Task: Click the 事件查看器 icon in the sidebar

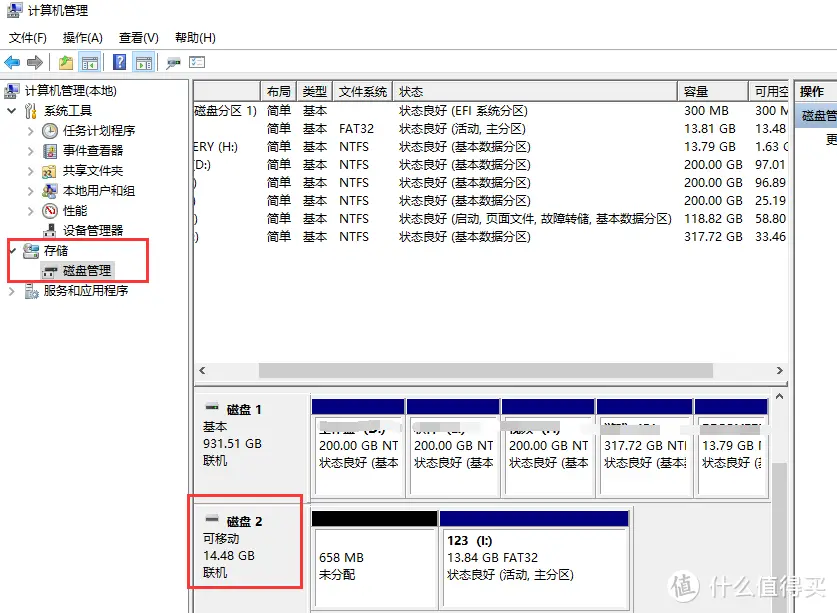Action: pos(49,150)
